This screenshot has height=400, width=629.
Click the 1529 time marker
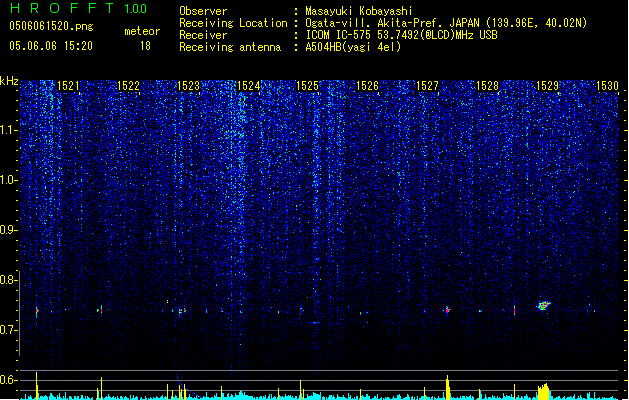point(547,86)
